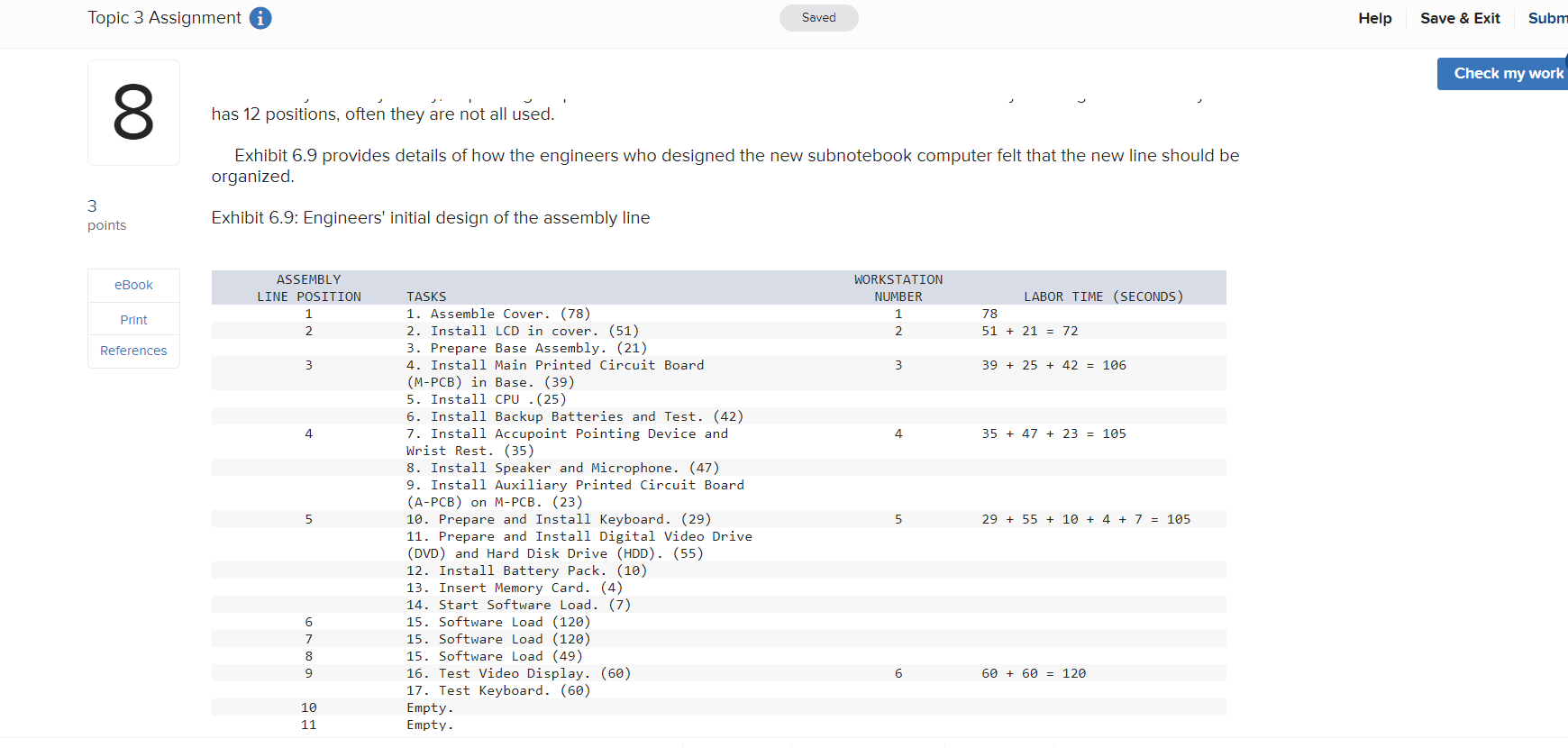
Task: Open the eBook link
Action: coord(133,285)
